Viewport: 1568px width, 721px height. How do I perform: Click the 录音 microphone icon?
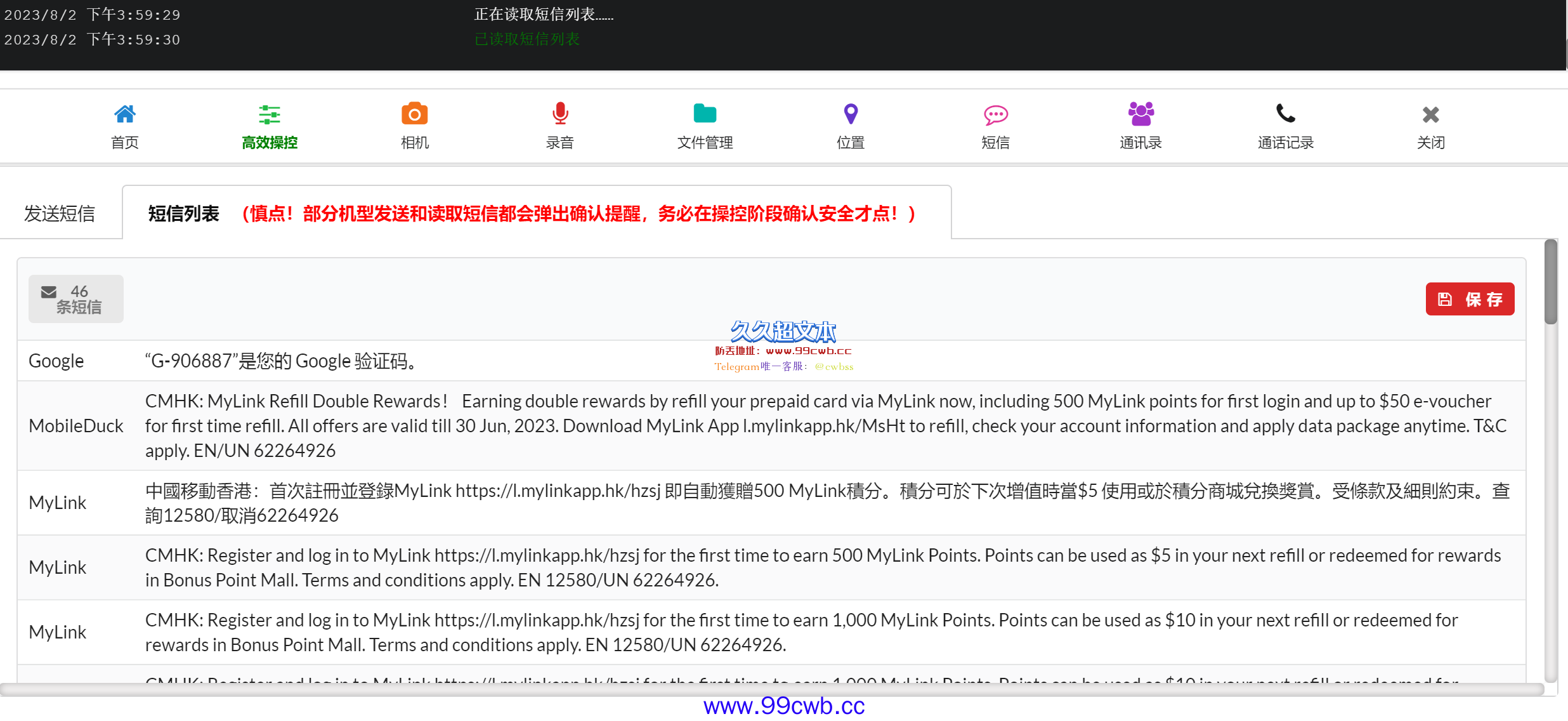[x=559, y=114]
